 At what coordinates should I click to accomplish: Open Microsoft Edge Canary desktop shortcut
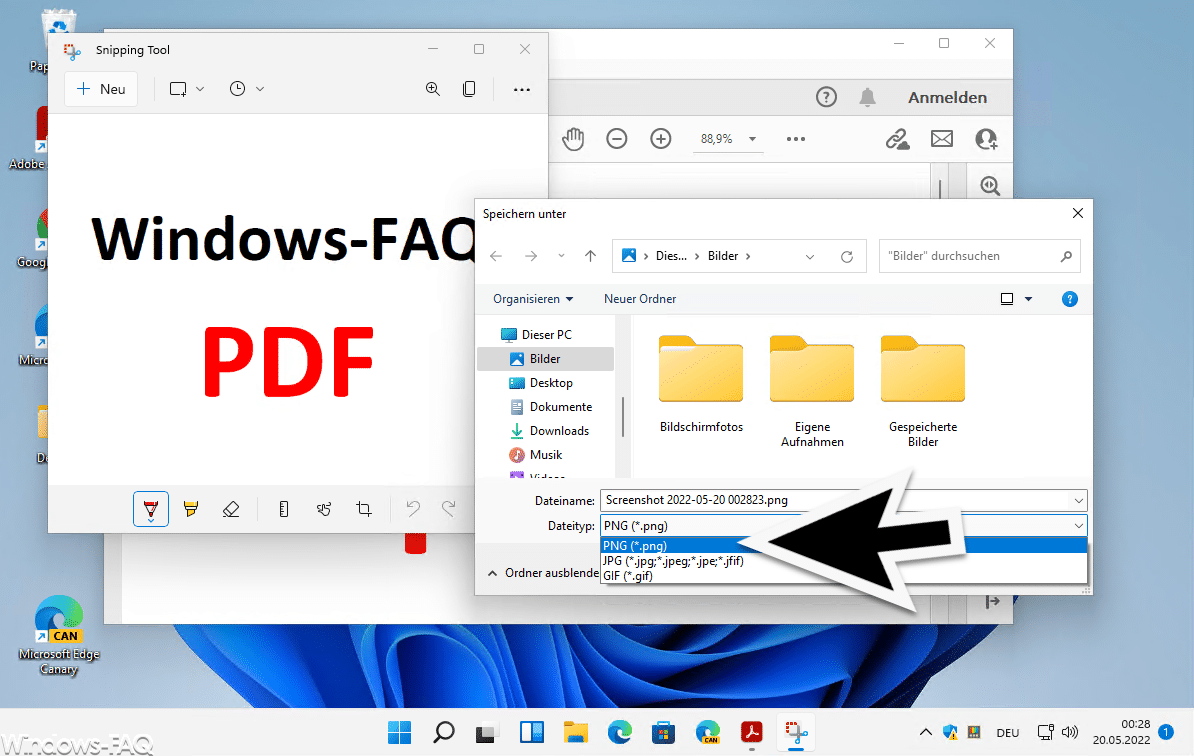pyautogui.click(x=59, y=636)
